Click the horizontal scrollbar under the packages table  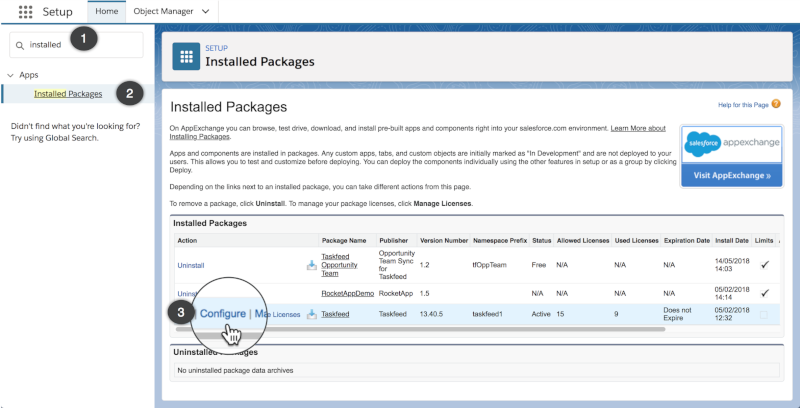(x=420, y=329)
